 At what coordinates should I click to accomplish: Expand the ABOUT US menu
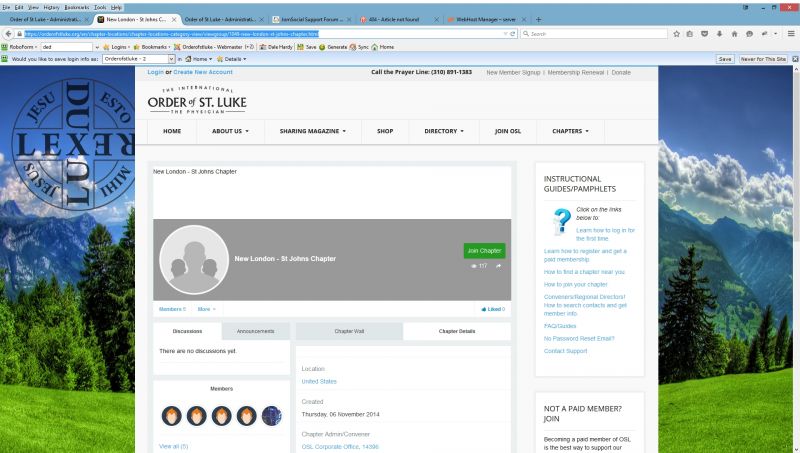tap(230, 131)
